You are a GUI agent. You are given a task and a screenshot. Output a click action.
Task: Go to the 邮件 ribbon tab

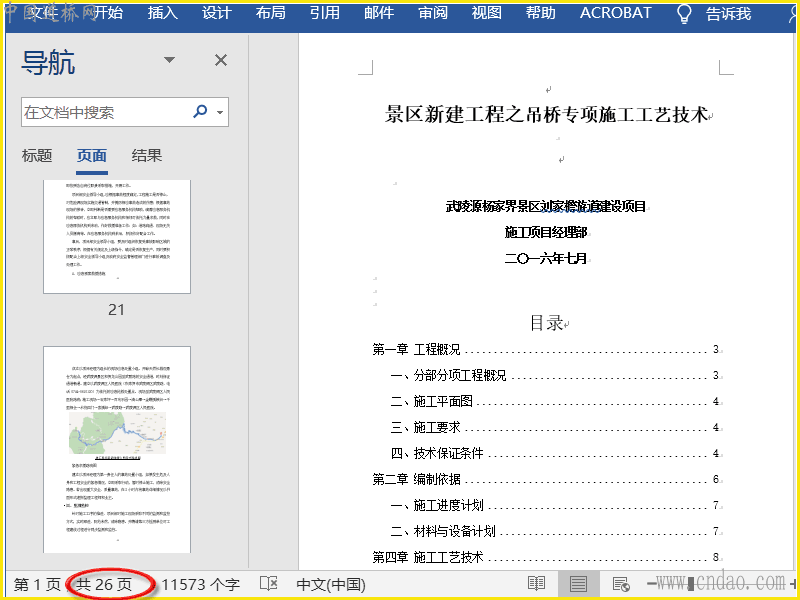pyautogui.click(x=379, y=13)
